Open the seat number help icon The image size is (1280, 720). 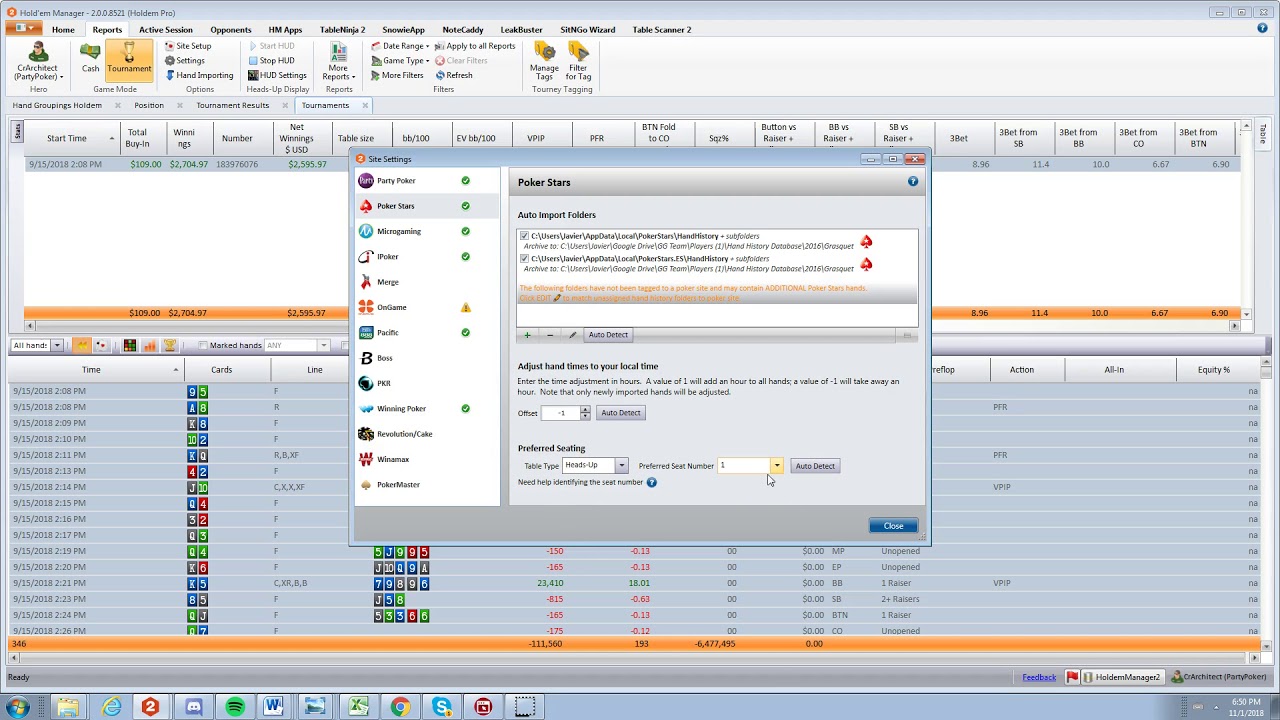[x=652, y=483]
